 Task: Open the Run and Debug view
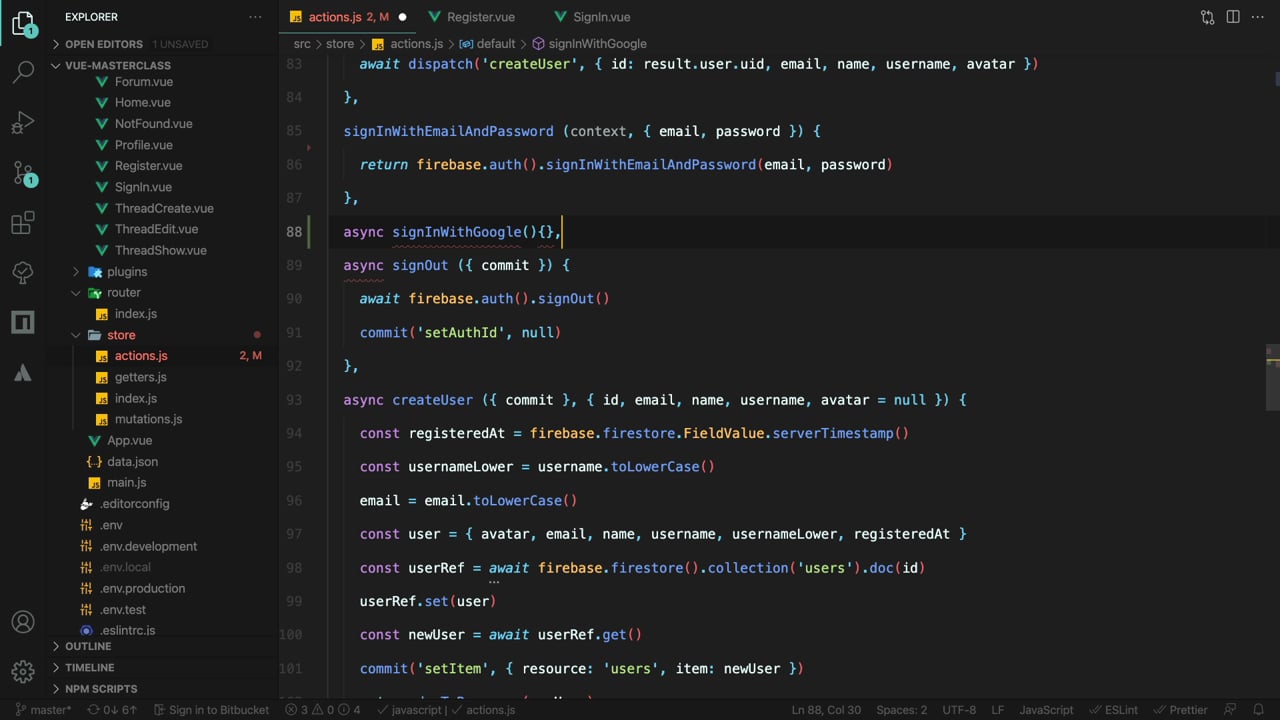[x=23, y=123]
